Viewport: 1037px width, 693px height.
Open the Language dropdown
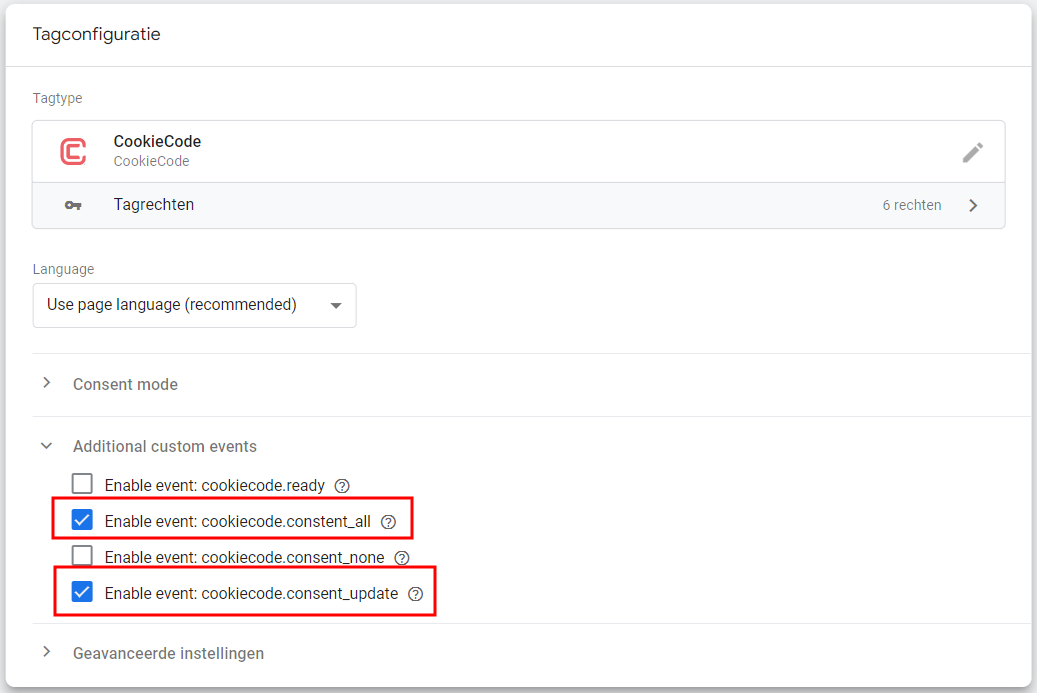194,306
